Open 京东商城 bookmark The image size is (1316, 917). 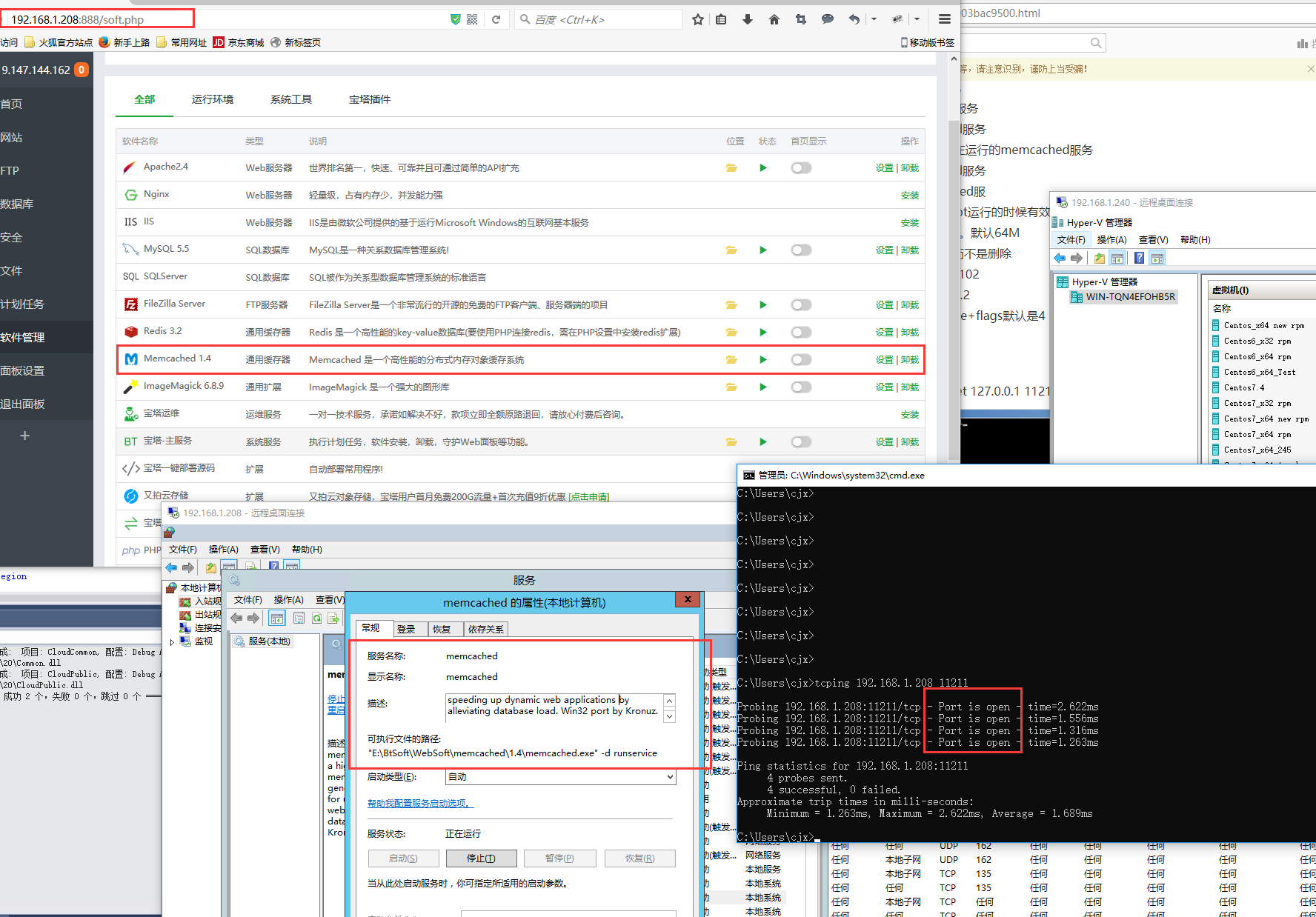coord(239,42)
